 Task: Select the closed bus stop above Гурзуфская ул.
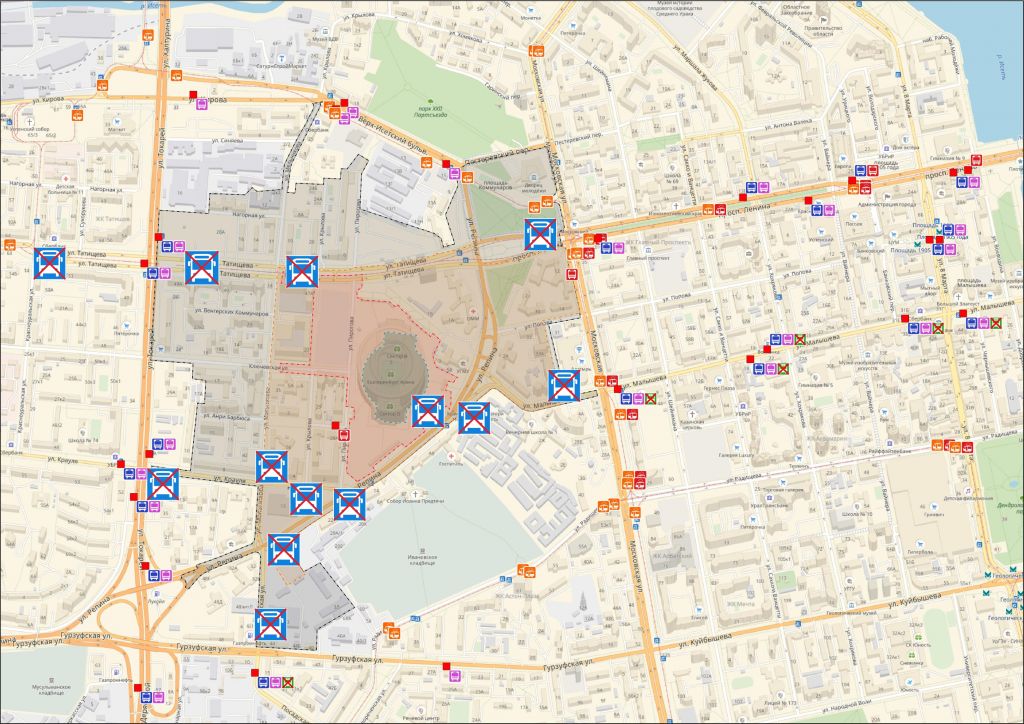point(271,624)
